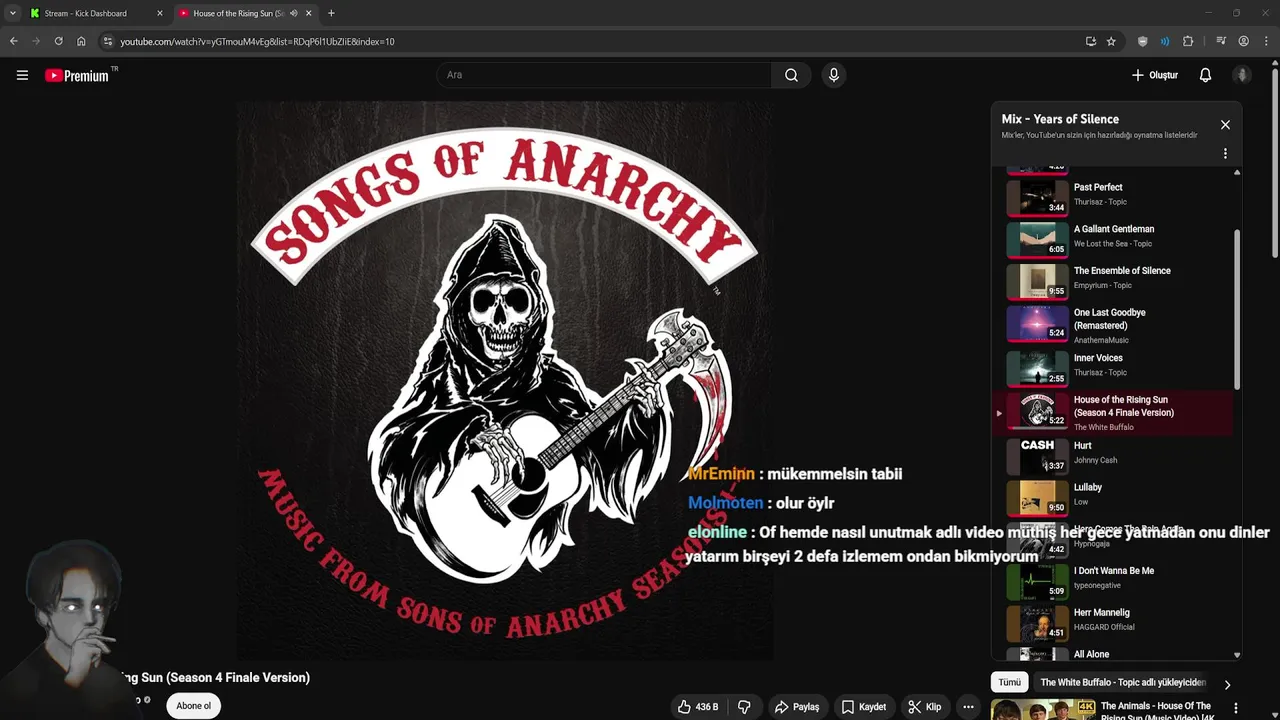Image resolution: width=1280 pixels, height=720 pixels.
Task: Close the House of the Rising Sun tab
Action: 310,13
